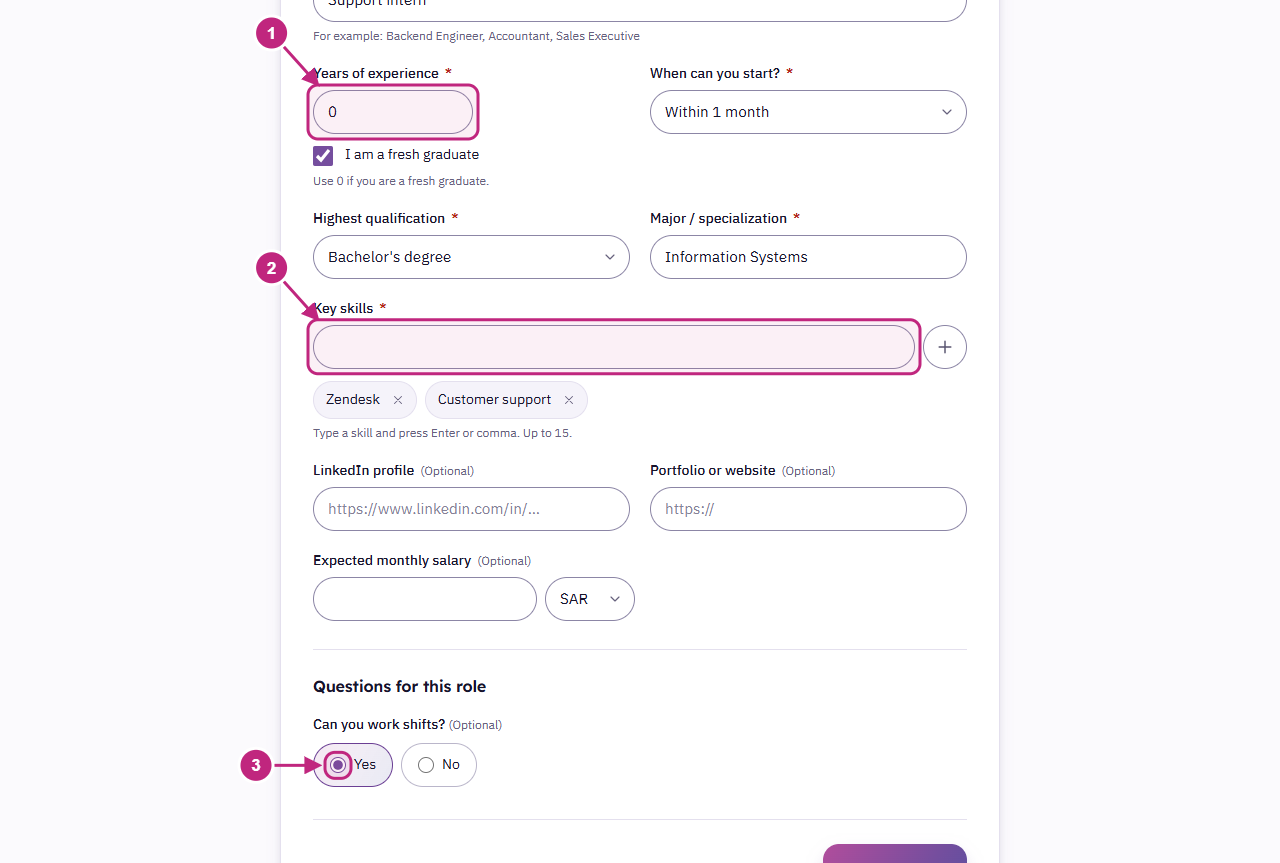This screenshot has width=1280, height=863.
Task: Select No for shift work
Action: (439, 765)
